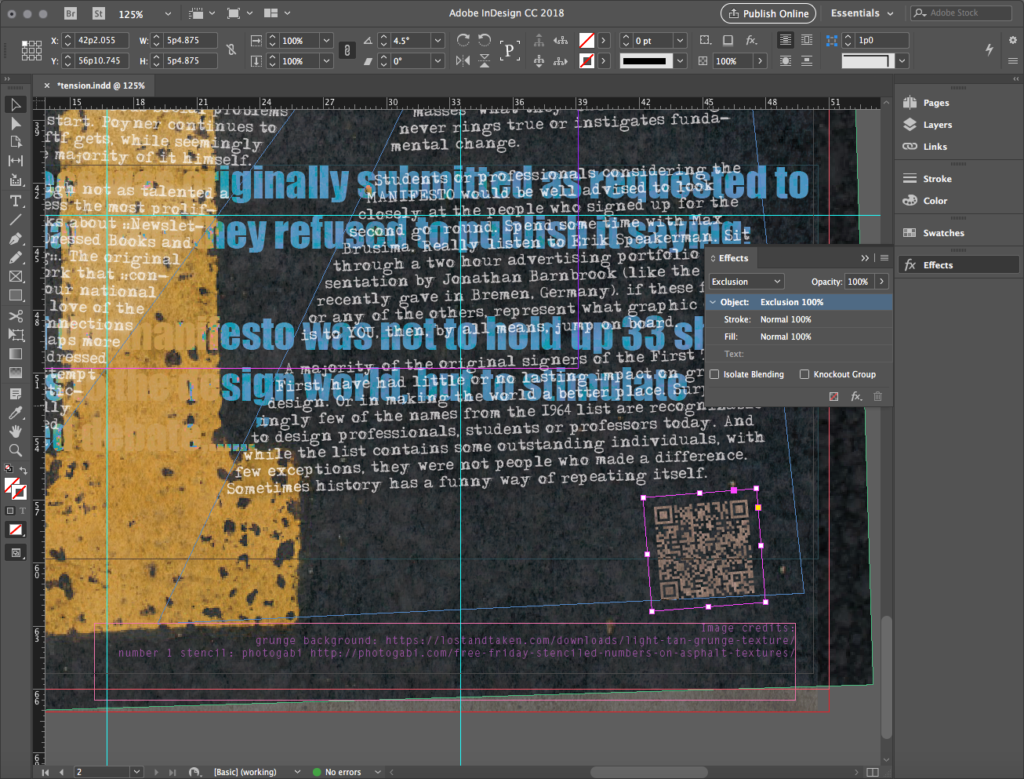Select the Type tool

click(x=16, y=201)
